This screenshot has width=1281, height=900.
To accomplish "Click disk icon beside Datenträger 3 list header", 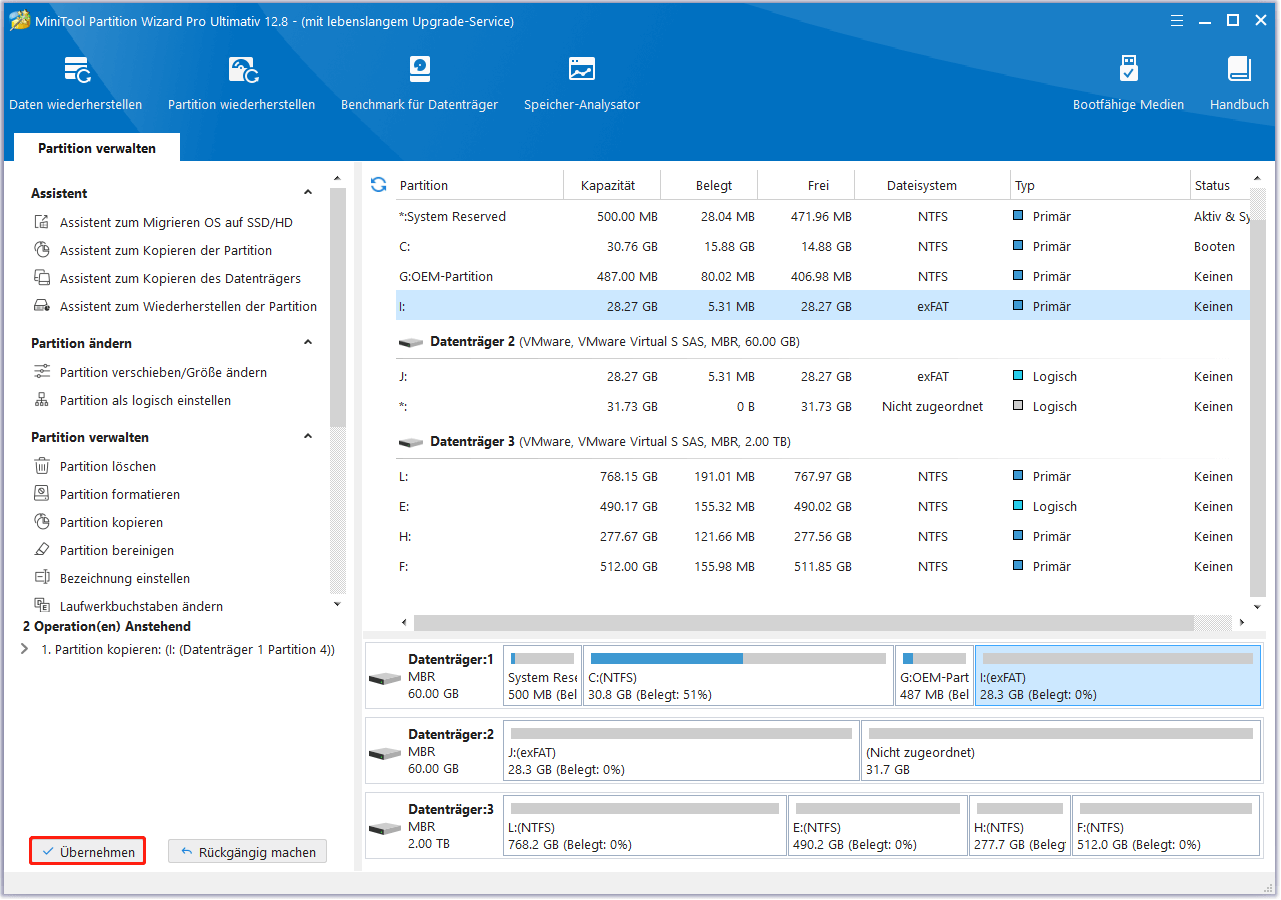I will (x=410, y=443).
